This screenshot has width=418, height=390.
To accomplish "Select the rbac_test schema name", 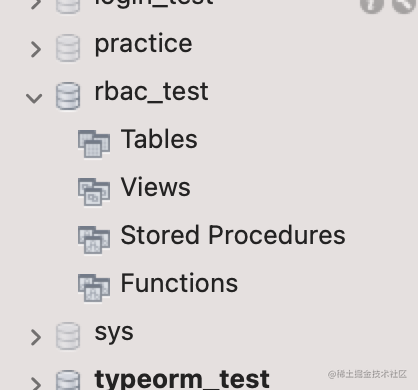I will tap(152, 92).
